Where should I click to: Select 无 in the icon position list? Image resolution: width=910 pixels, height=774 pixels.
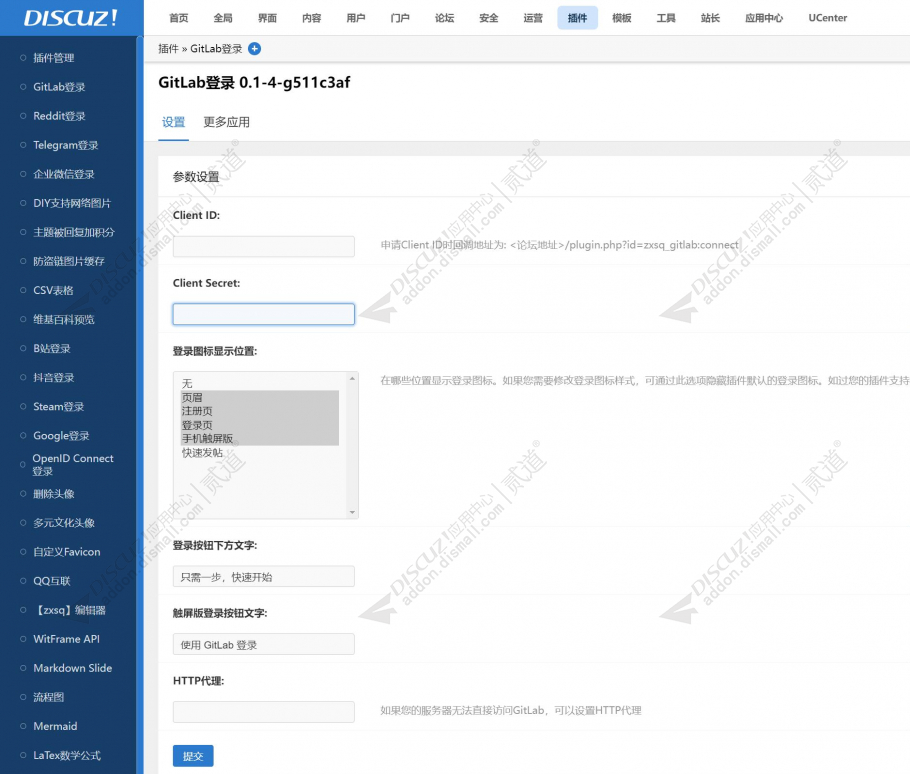260,384
